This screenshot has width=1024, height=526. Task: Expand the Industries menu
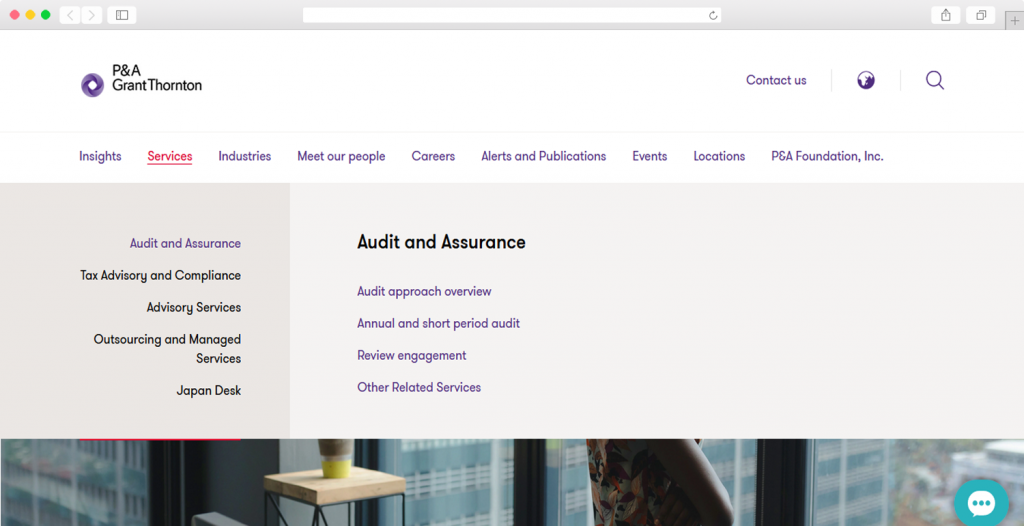[244, 156]
